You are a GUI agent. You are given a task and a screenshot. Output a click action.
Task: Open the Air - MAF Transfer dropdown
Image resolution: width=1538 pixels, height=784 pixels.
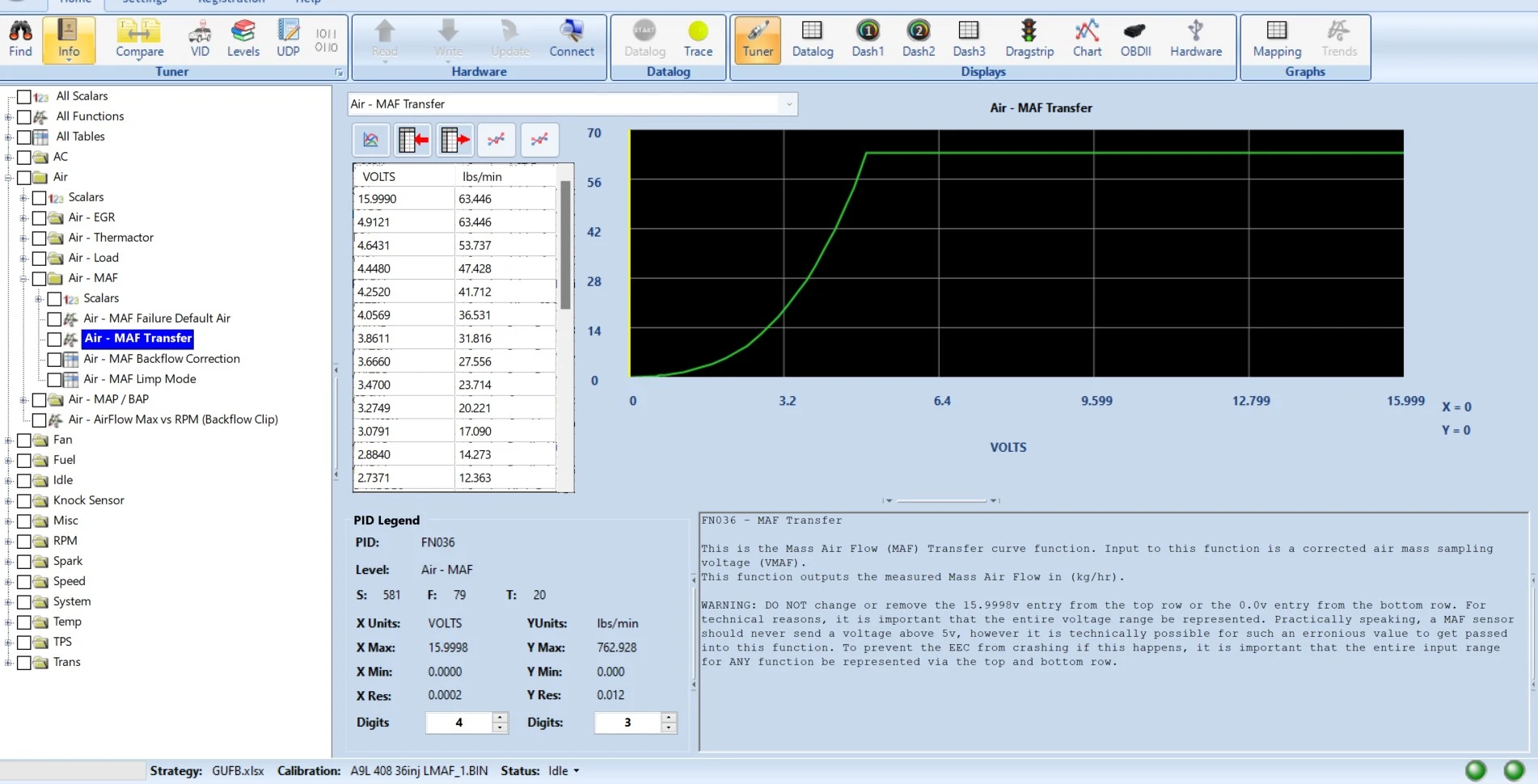788,104
